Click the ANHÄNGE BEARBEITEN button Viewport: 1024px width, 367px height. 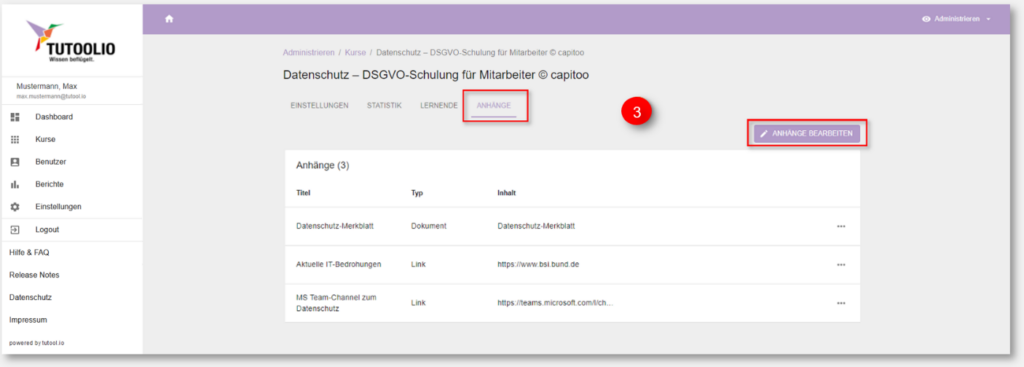click(x=807, y=133)
